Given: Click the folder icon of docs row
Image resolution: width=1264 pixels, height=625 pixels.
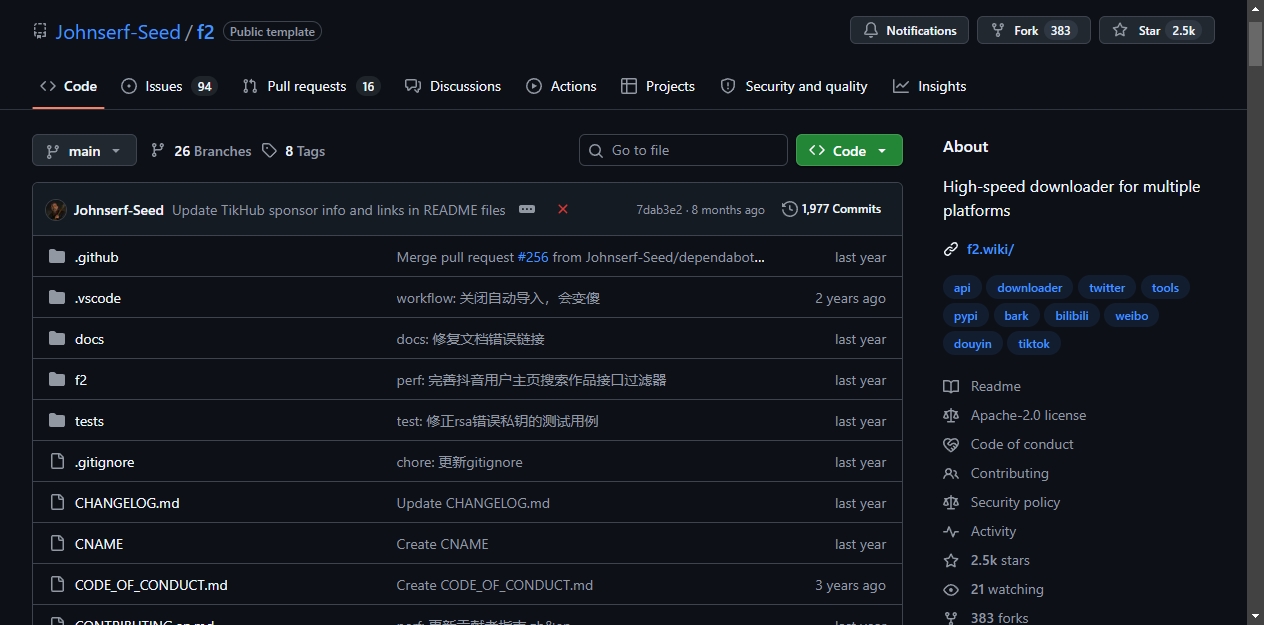Looking at the screenshot, I should (57, 339).
